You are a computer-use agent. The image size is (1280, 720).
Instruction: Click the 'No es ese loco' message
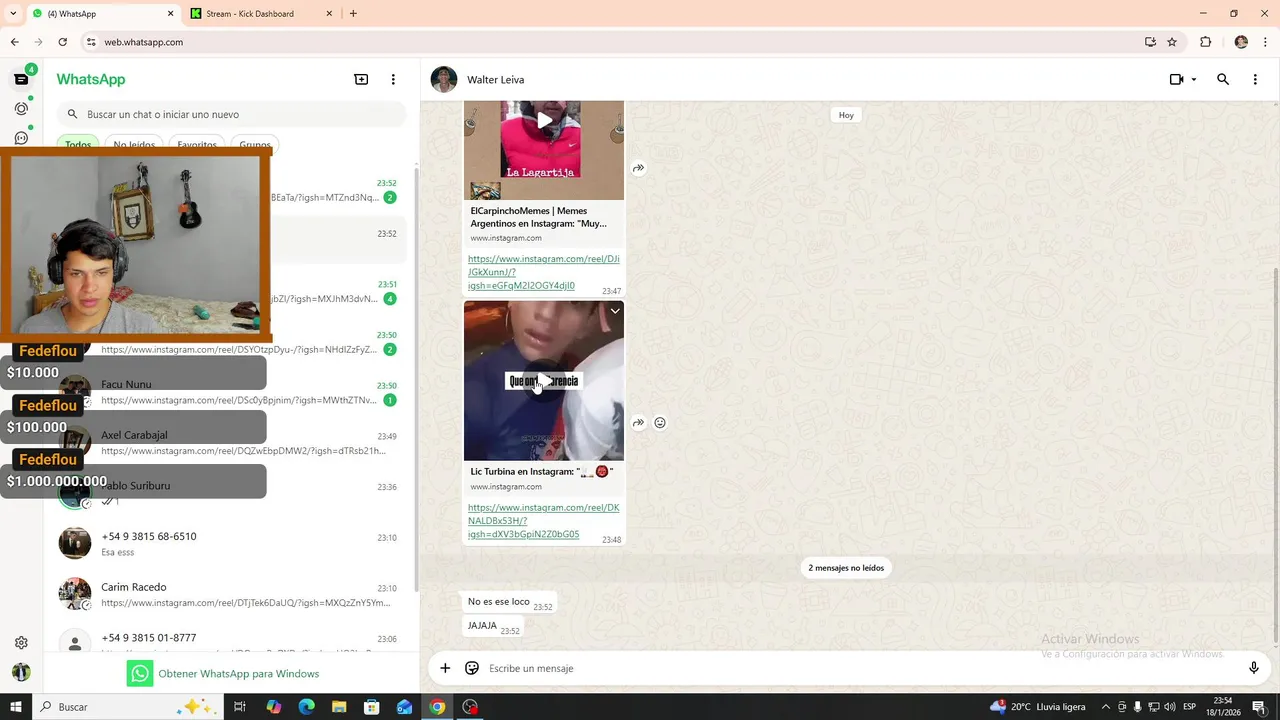pyautogui.click(x=508, y=602)
